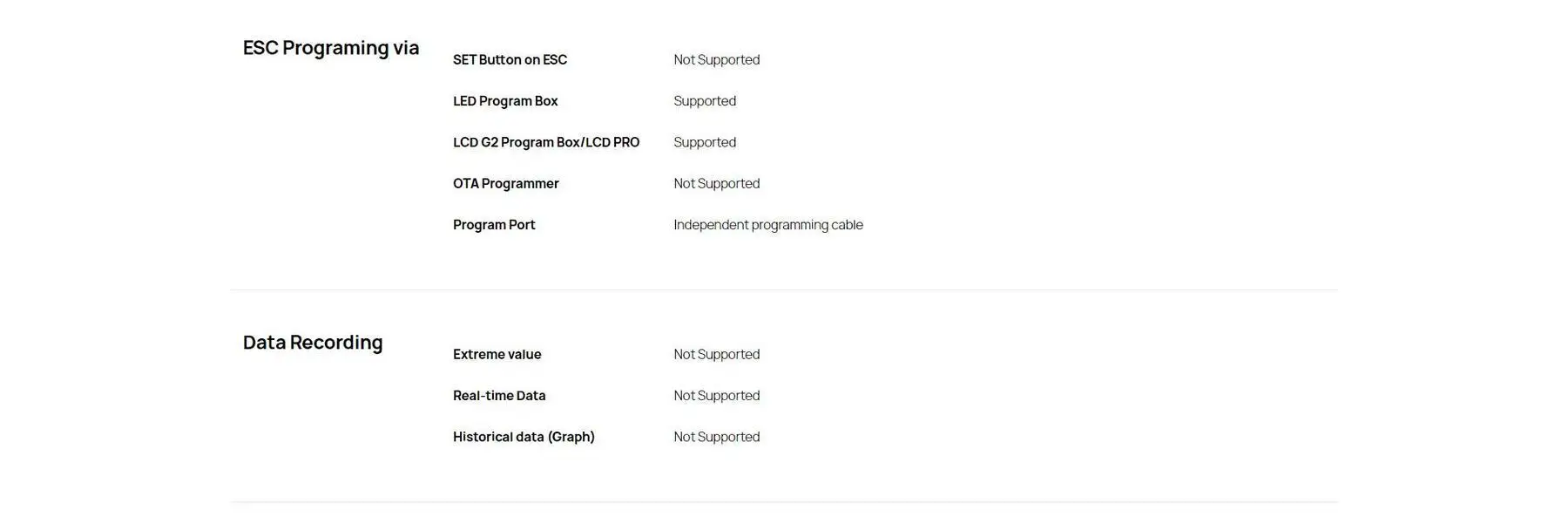The width and height of the screenshot is (1568, 524).
Task: Click 'Not Supported' beside SET Button on ESC
Action: [x=716, y=60]
